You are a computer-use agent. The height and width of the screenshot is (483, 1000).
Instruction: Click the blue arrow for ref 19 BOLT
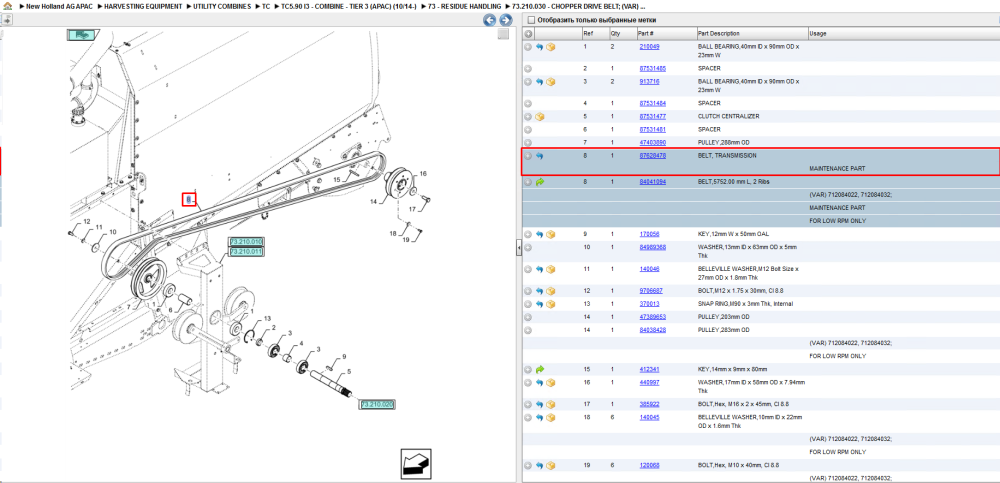[x=539, y=465]
